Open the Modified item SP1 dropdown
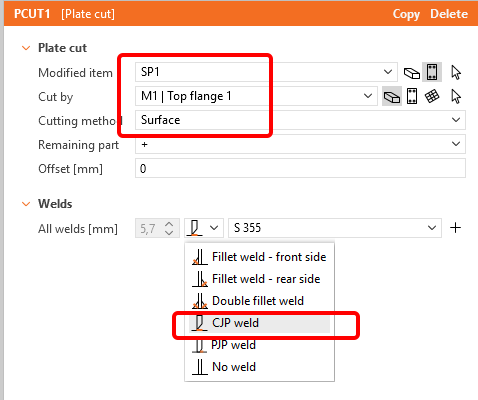478x400 pixels. point(266,72)
